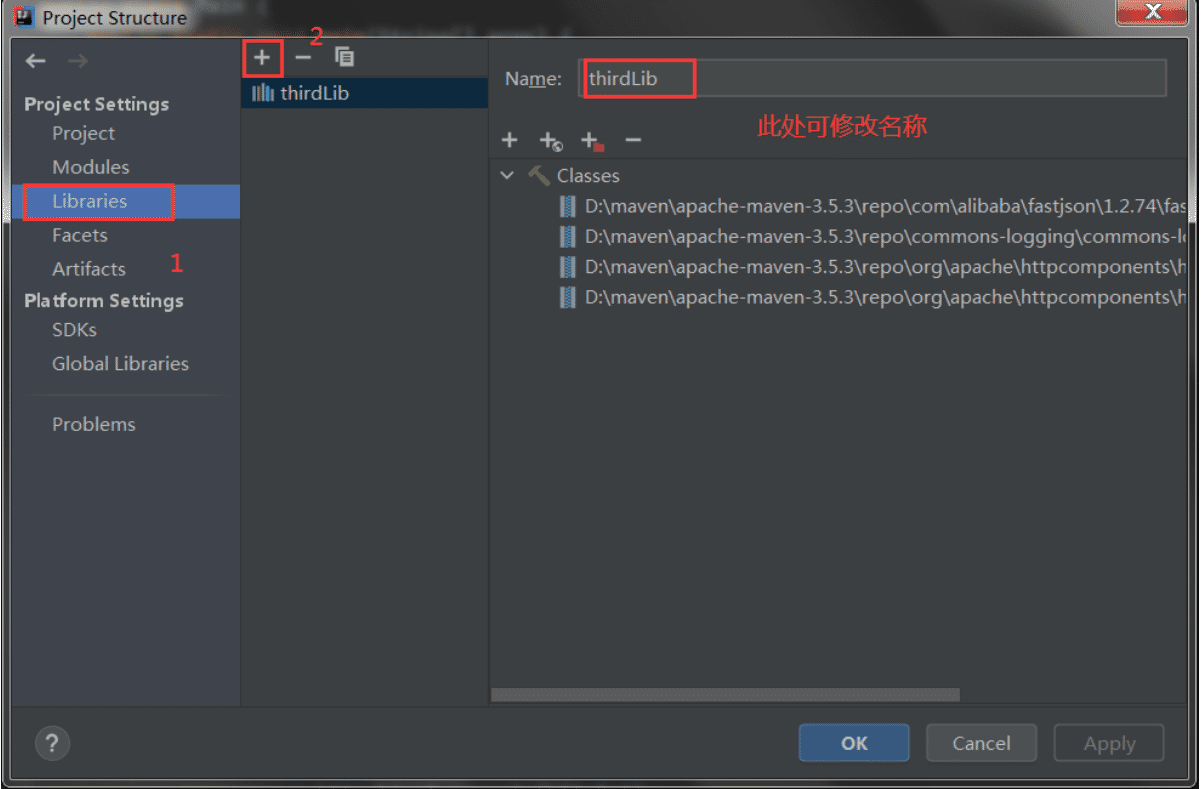Remove selected library with minus icon
The height and width of the screenshot is (789, 1202).
(x=303, y=58)
